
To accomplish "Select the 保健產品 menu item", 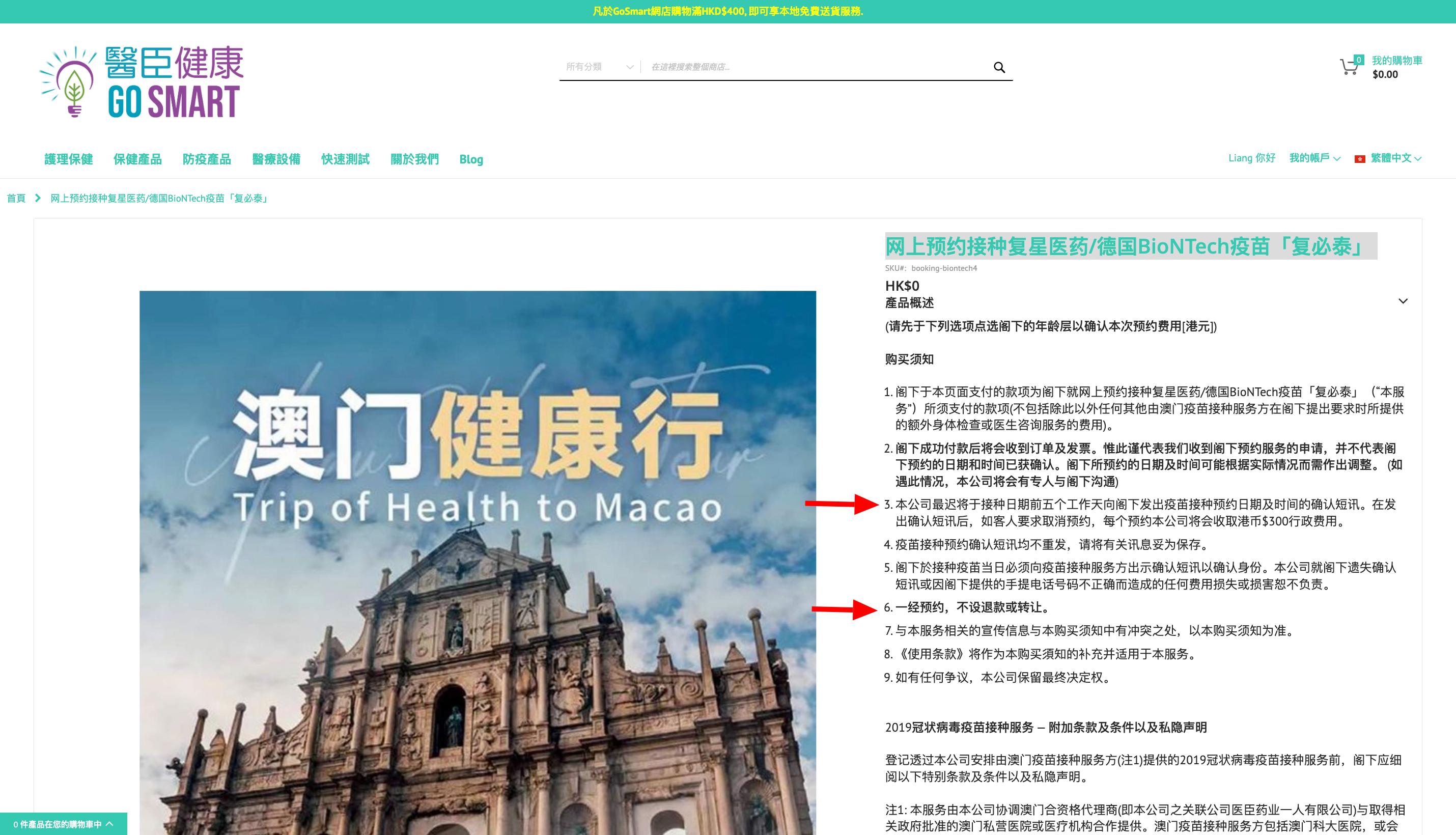I will (x=137, y=159).
